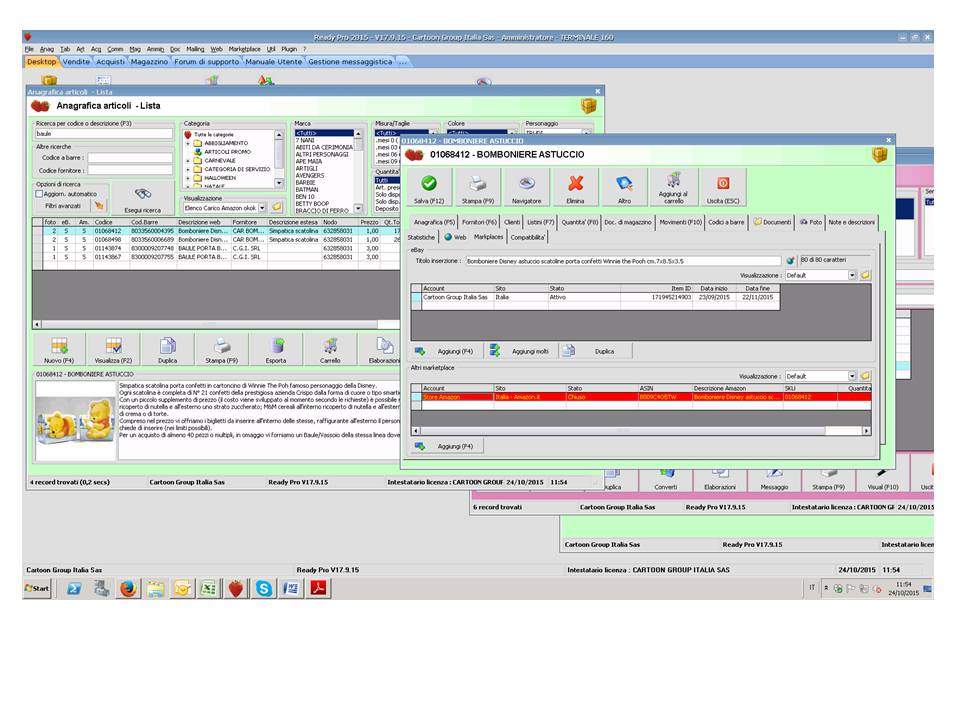Open the Fornitori (F6) tab

479,222
